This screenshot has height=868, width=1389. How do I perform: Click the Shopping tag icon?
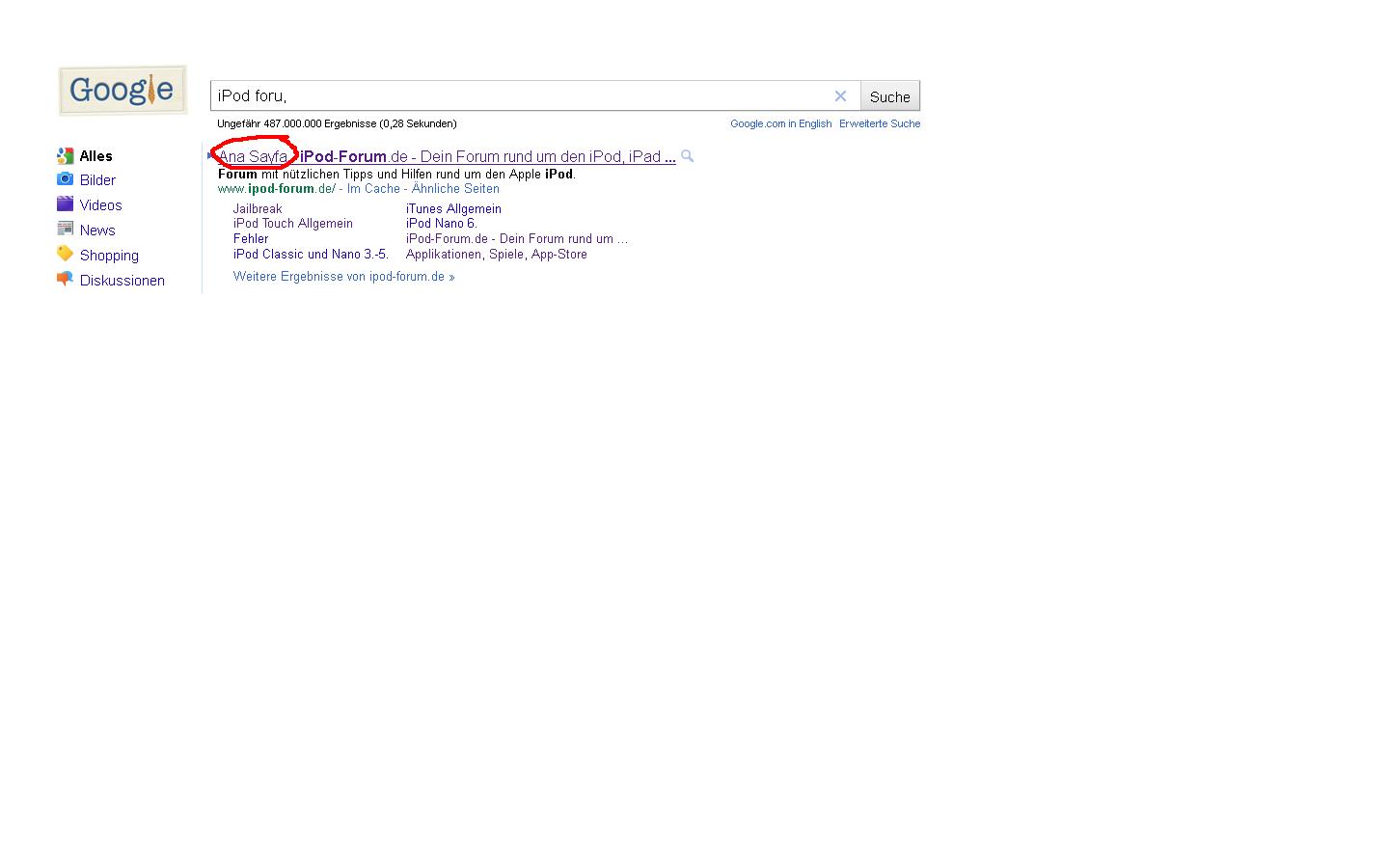point(65,254)
